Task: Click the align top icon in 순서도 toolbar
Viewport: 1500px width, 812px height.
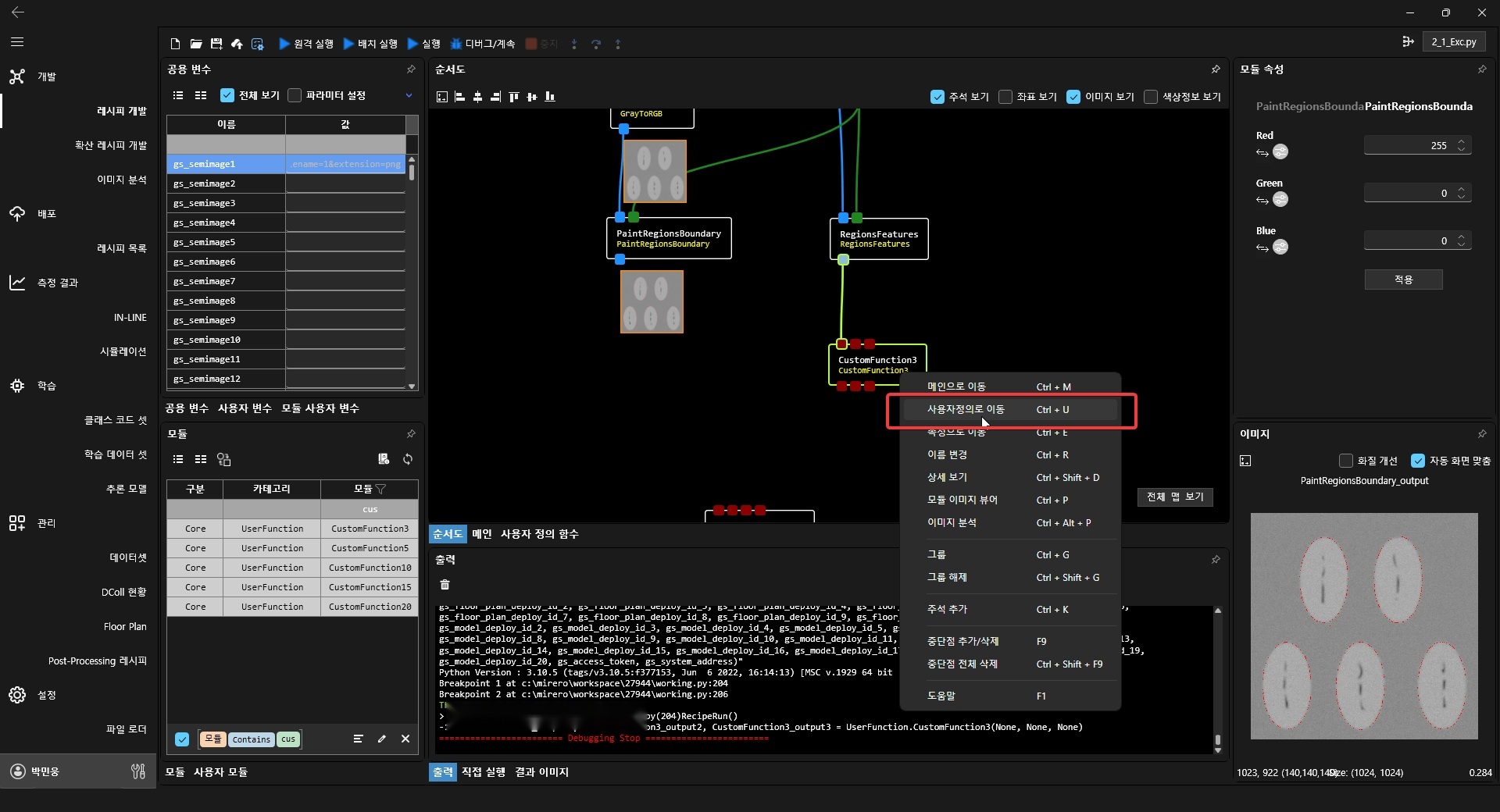Action: click(513, 97)
